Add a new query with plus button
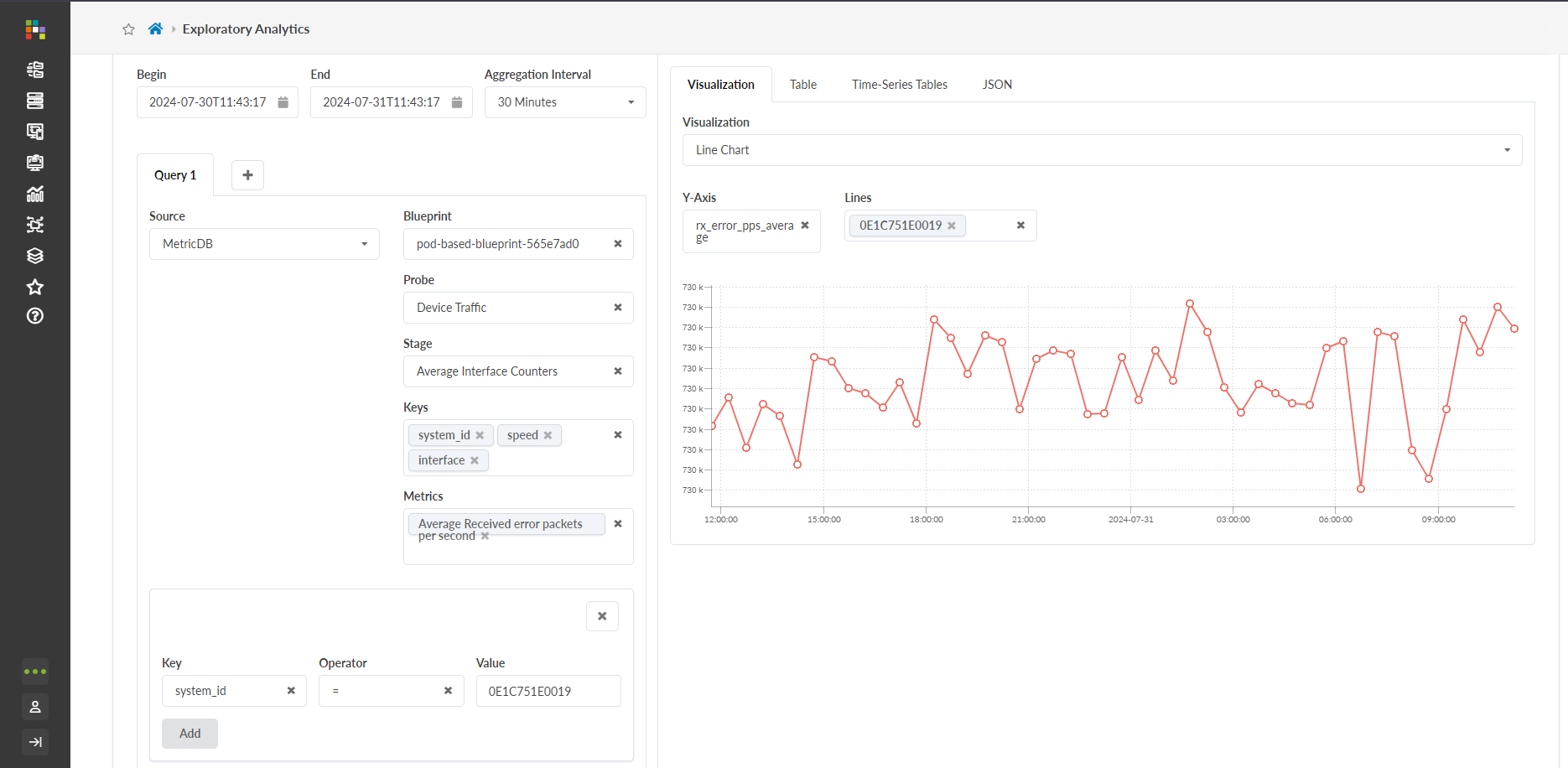This screenshot has height=768, width=1568. pyautogui.click(x=247, y=175)
